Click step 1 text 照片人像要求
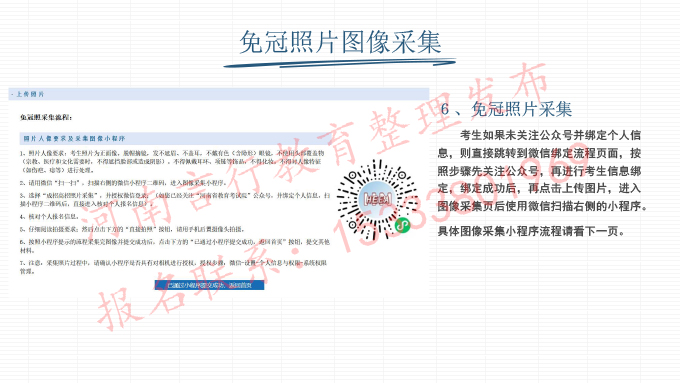This screenshot has width=680, height=383. [172, 161]
